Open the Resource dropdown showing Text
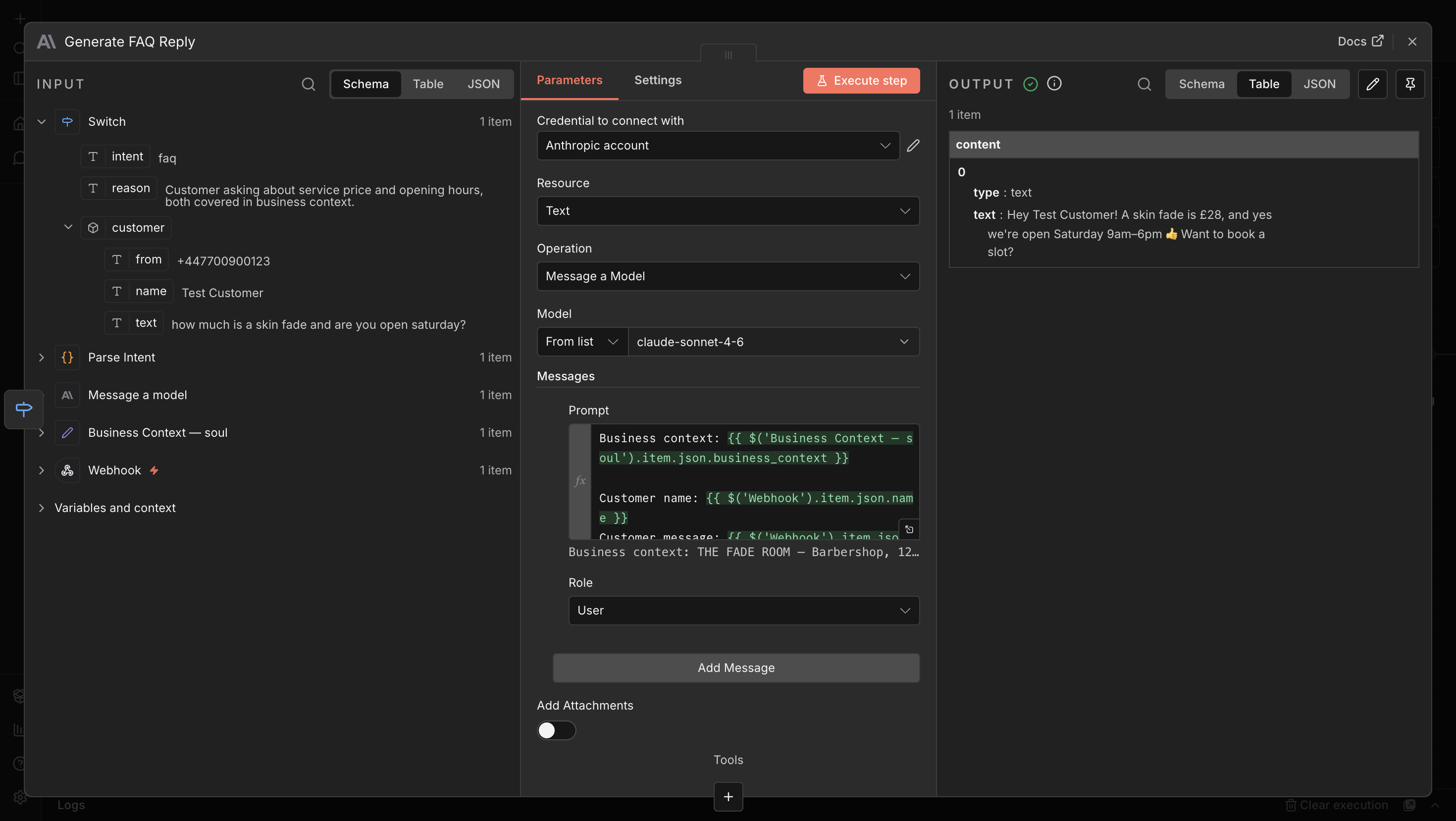1456x821 pixels. coord(728,211)
